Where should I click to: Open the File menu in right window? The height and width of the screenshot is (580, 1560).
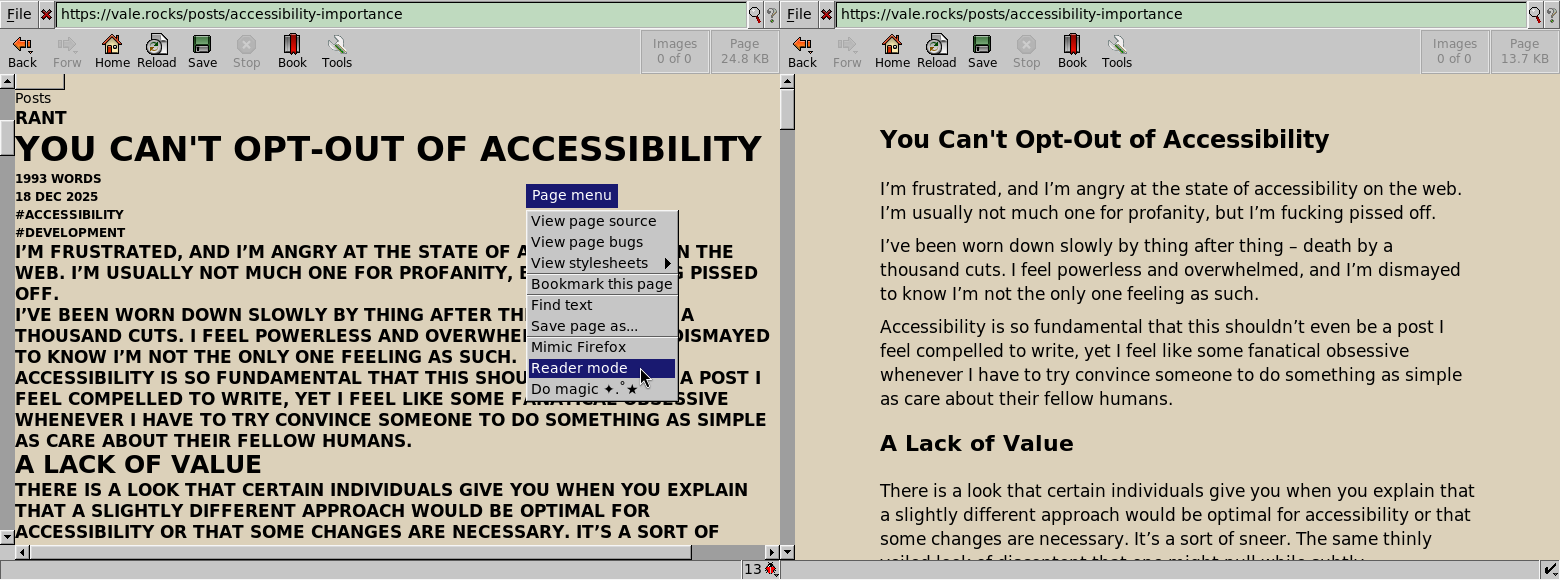799,14
